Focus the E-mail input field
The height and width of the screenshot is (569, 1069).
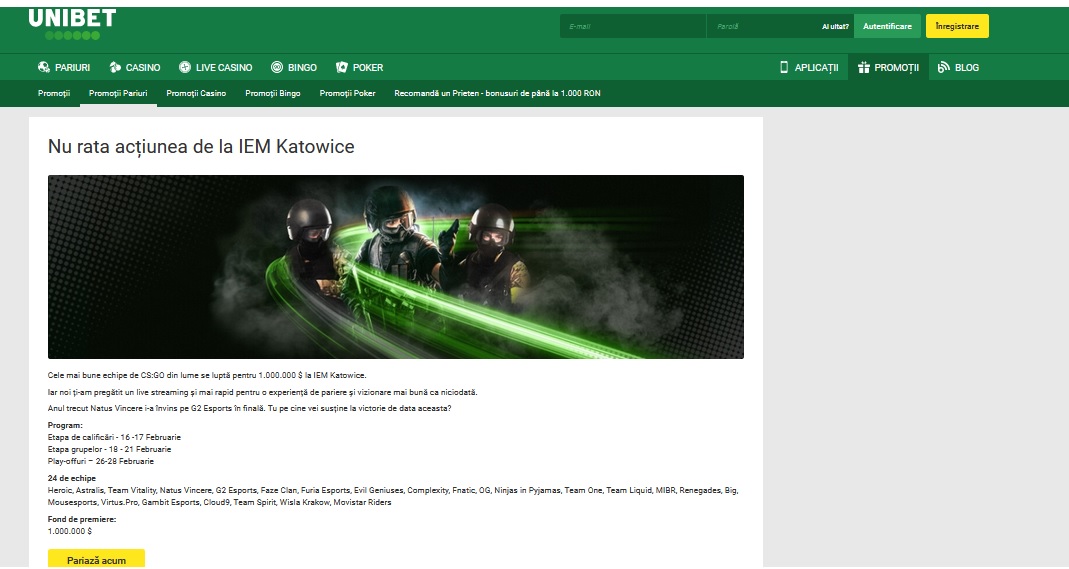(x=633, y=27)
